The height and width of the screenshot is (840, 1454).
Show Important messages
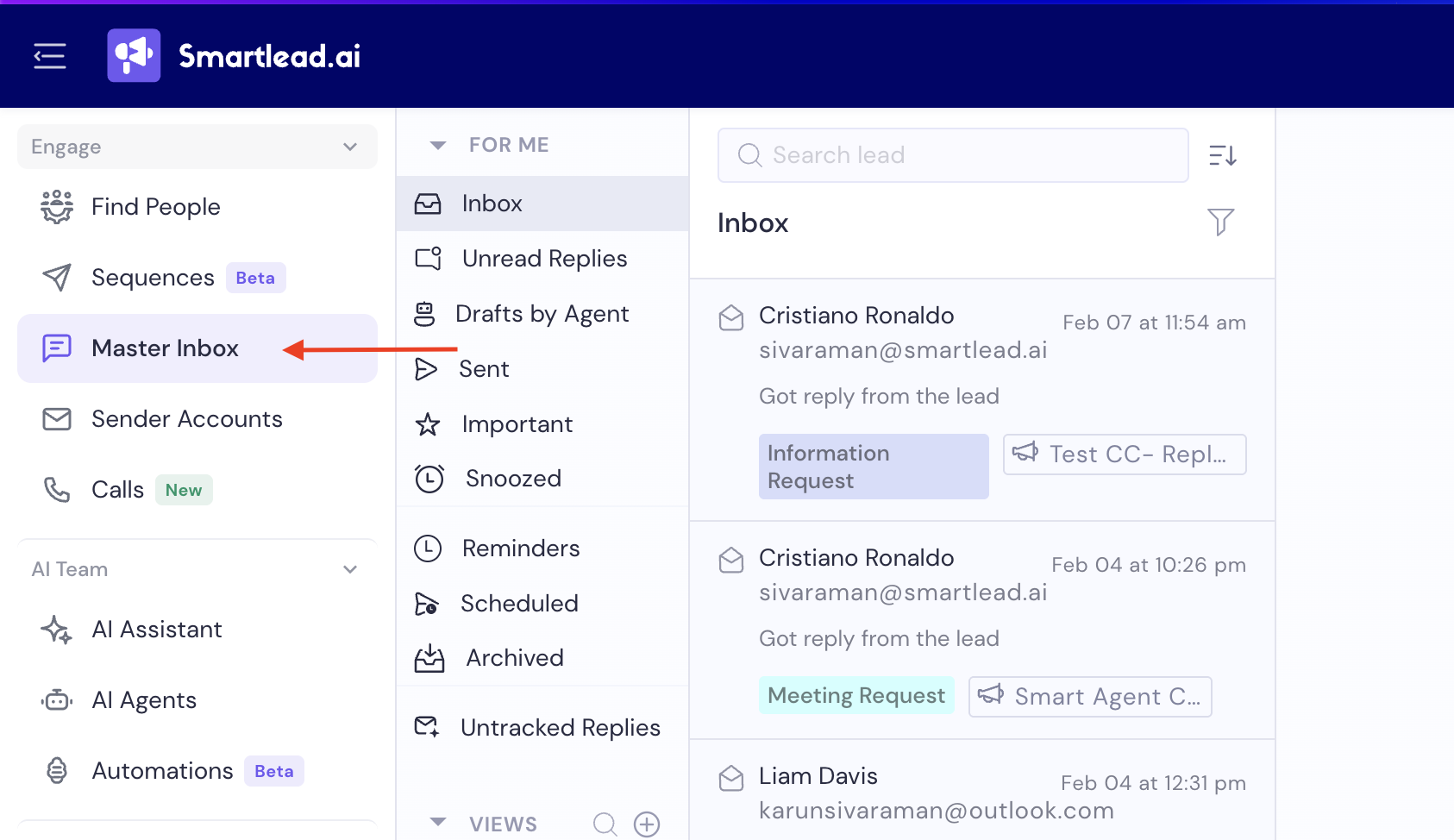tap(542, 424)
